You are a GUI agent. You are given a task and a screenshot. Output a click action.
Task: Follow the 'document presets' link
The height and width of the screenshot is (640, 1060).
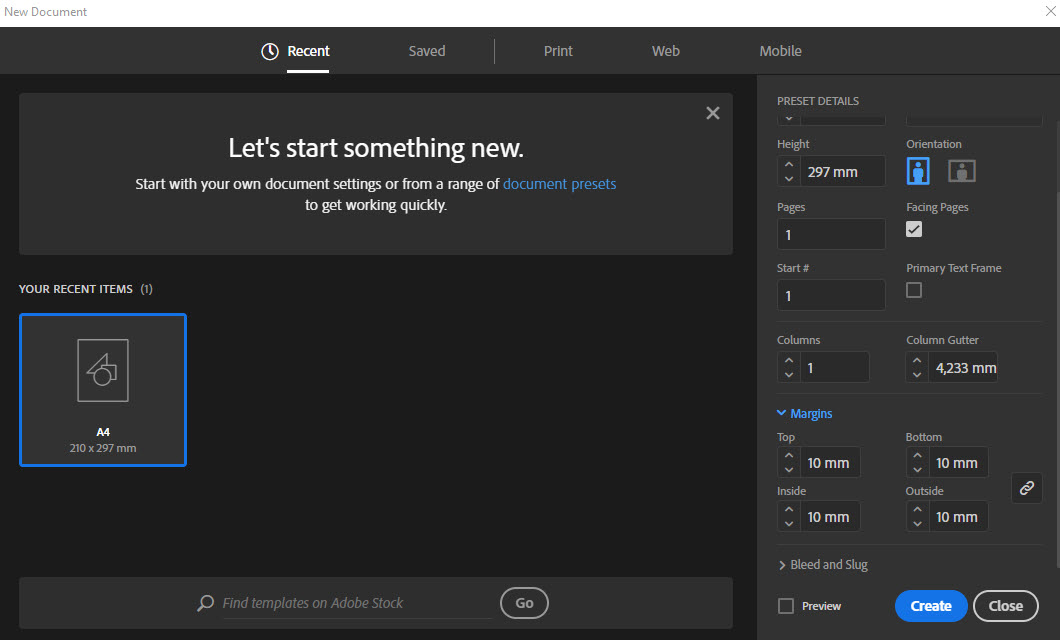click(x=559, y=184)
